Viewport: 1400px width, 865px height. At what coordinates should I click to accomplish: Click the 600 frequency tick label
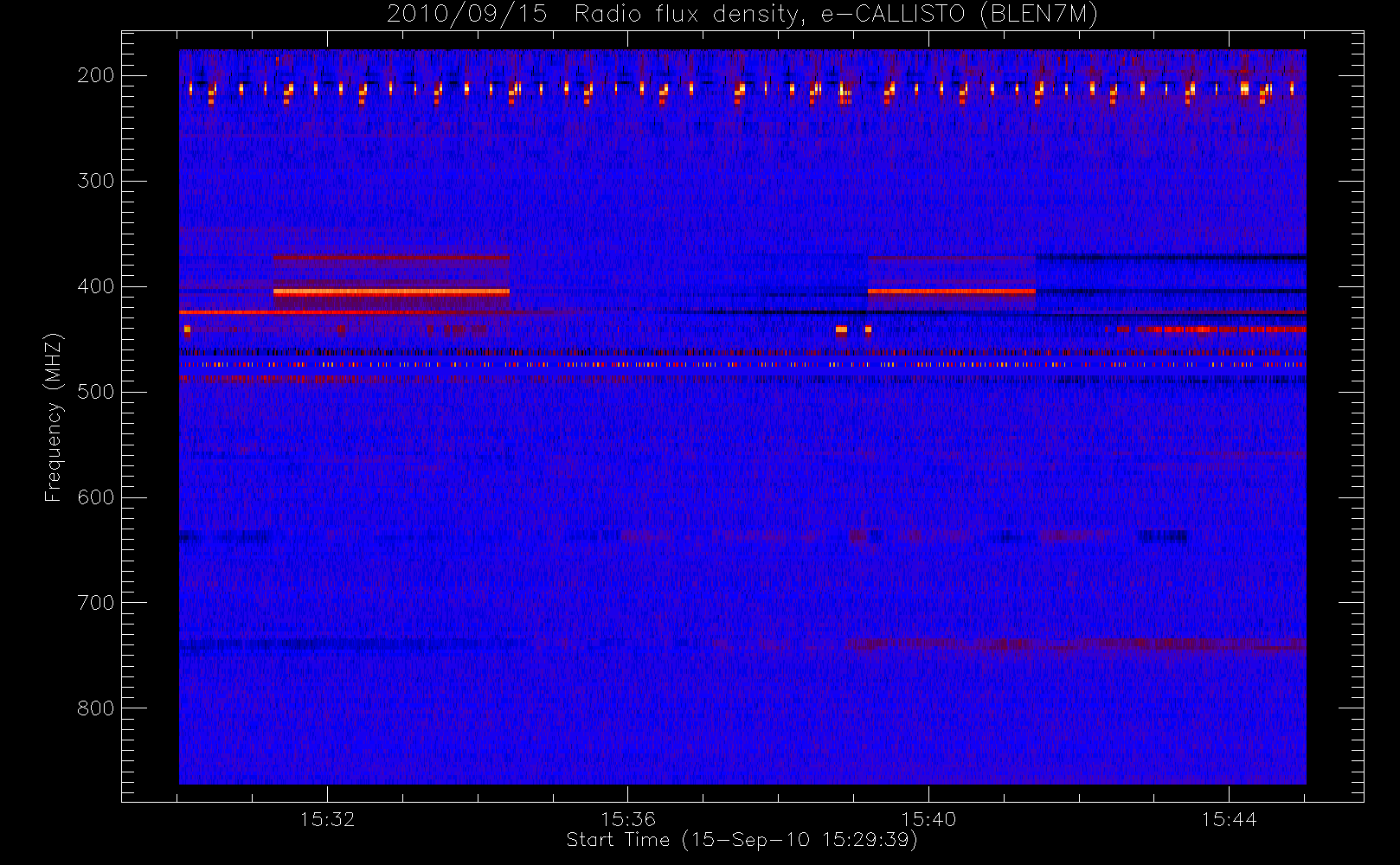pos(95,497)
